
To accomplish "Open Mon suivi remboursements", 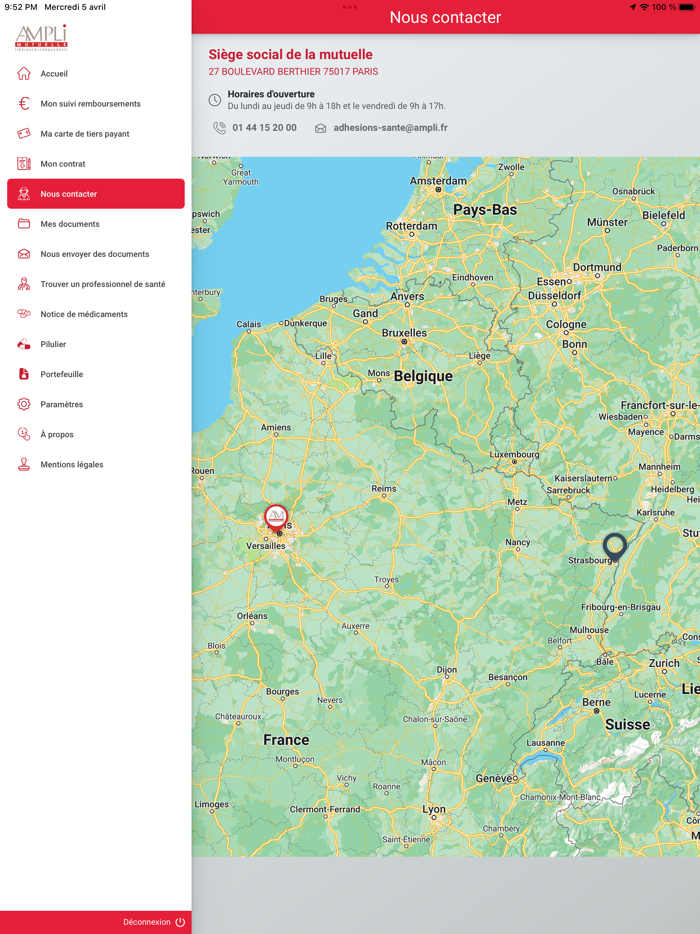I will click(x=96, y=104).
